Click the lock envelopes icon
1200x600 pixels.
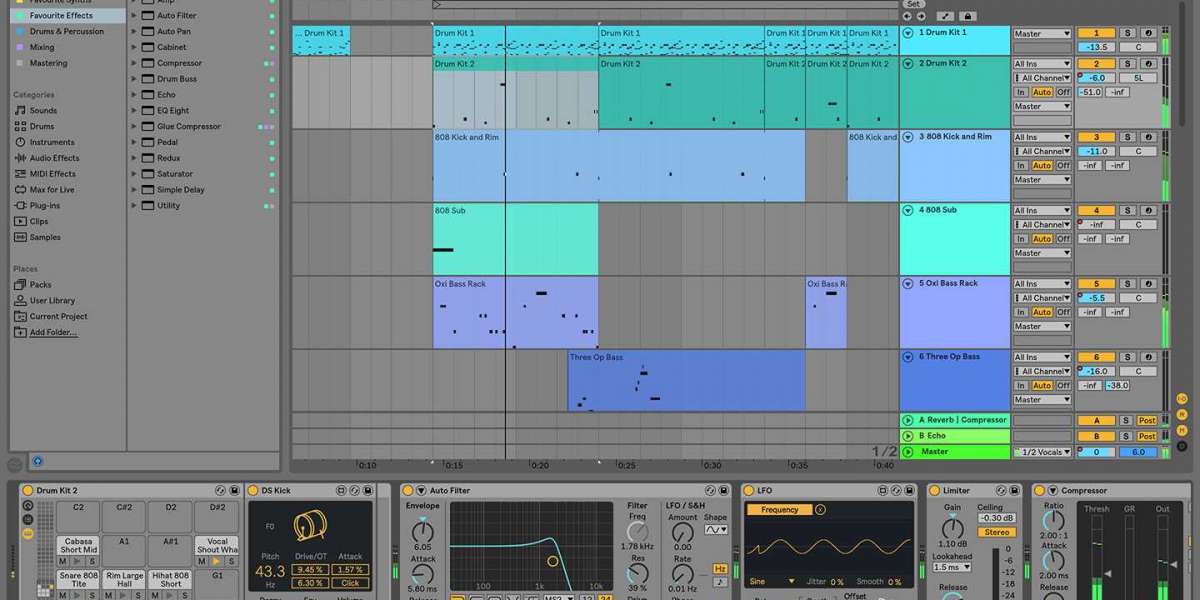(x=967, y=16)
